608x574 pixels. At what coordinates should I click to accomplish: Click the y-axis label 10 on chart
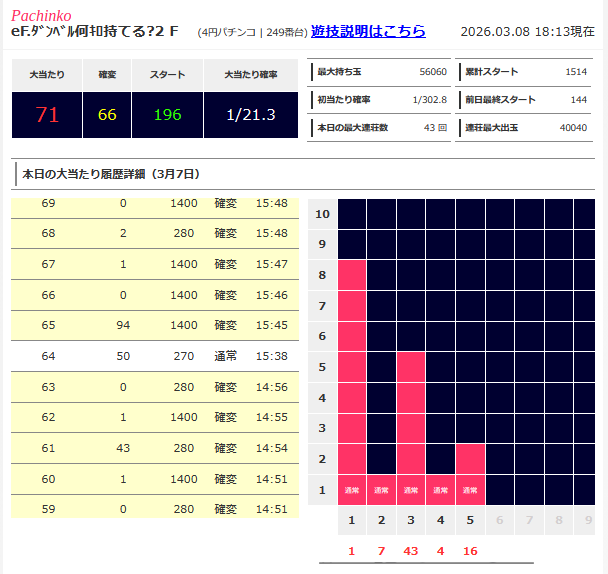point(322,214)
